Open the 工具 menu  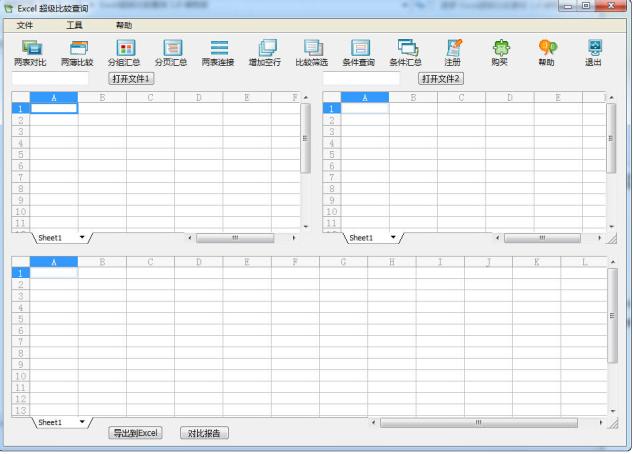pos(75,25)
